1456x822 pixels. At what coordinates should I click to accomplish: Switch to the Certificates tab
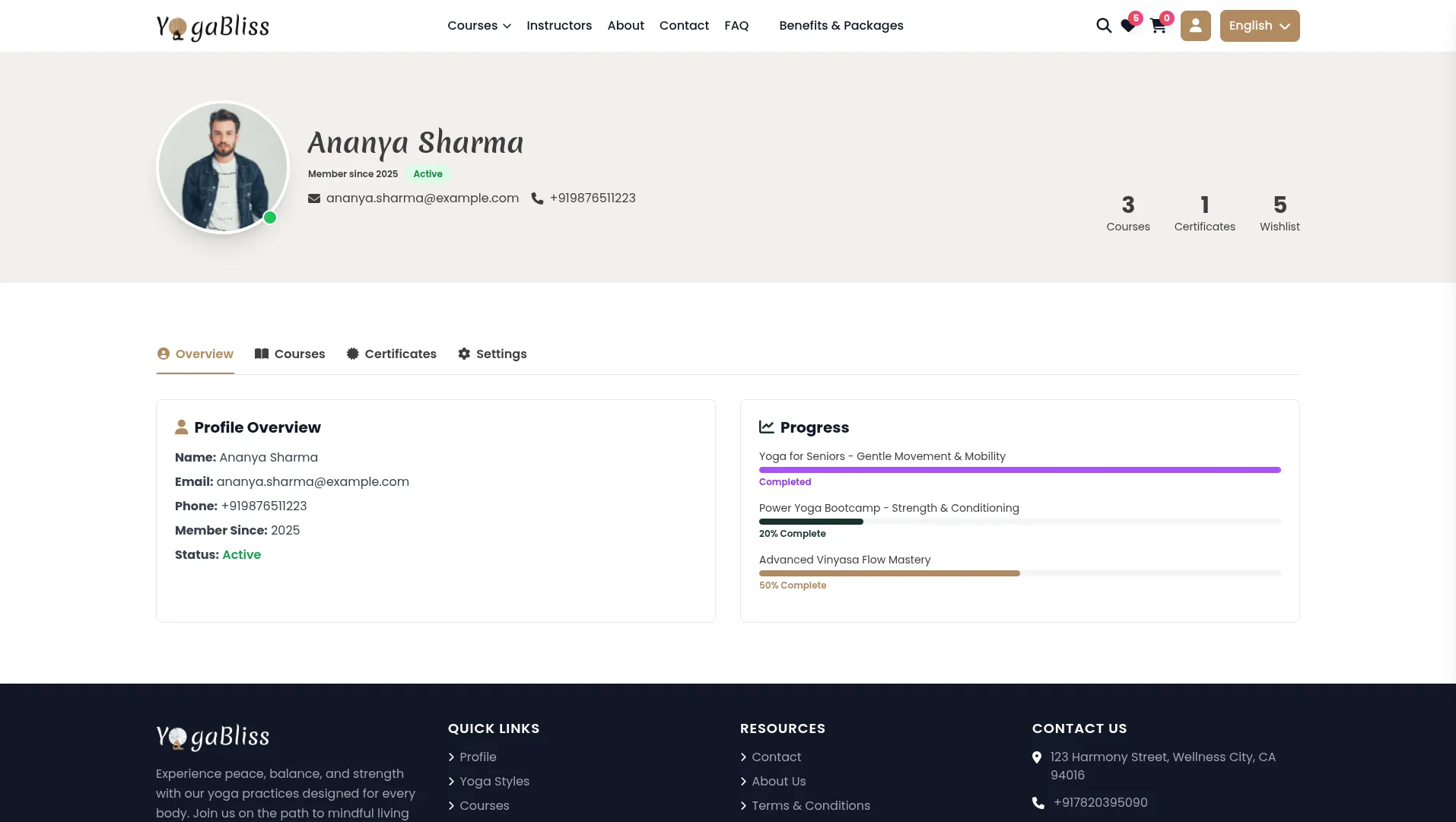(x=391, y=354)
